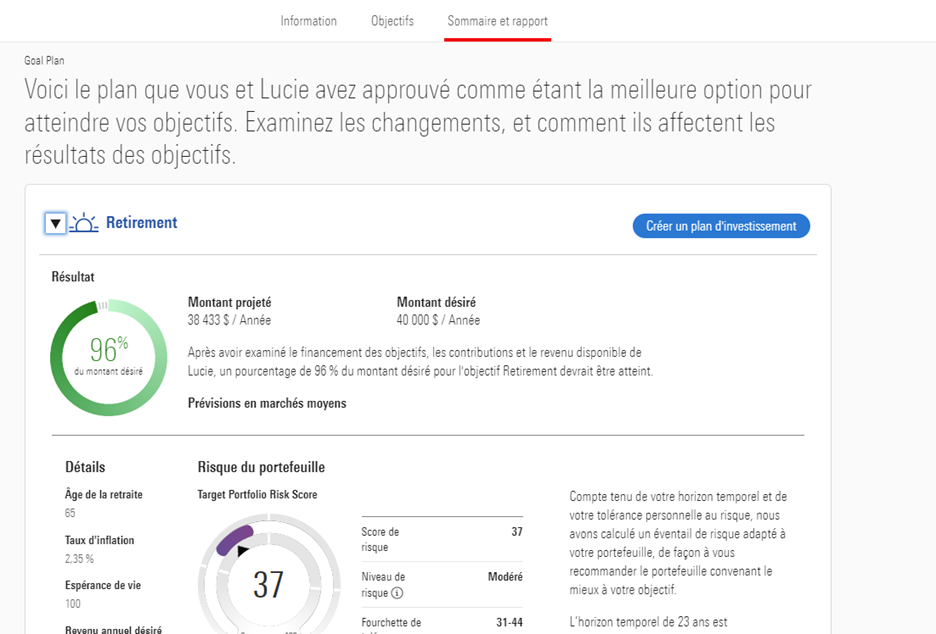
Task: Click the Retirement goal title
Action: 141,223
